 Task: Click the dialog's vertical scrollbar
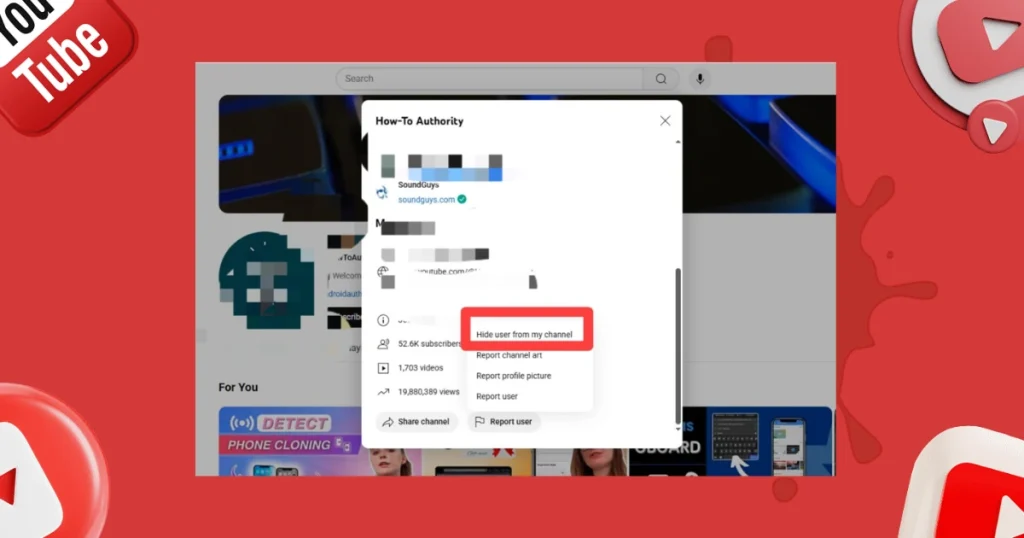[678, 340]
